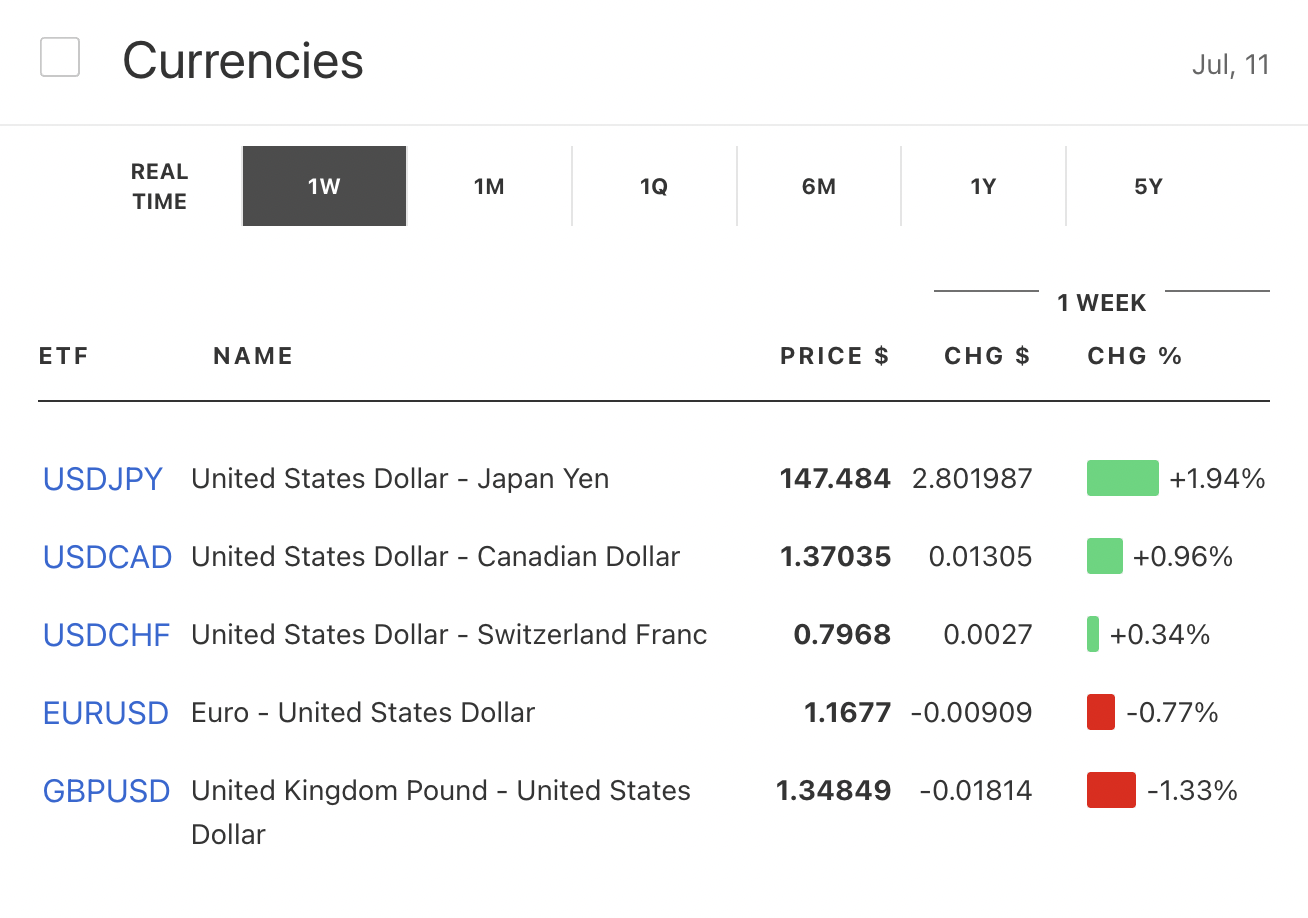Click the Currencies heading
Screen dimensions: 1308x918
point(243,60)
